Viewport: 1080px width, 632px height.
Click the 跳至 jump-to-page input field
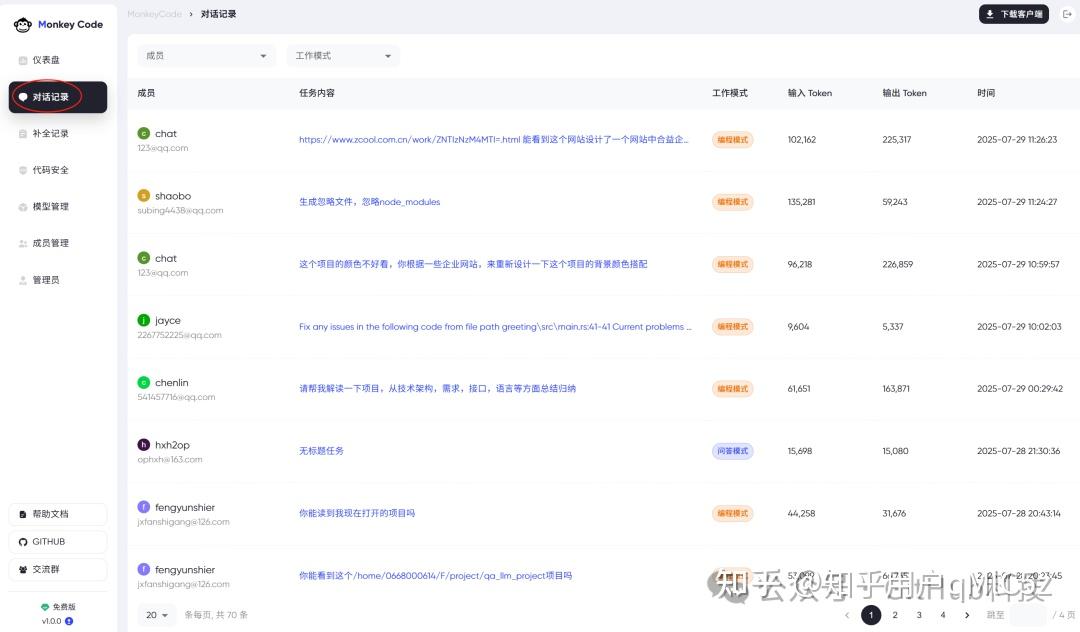[x=1028, y=615]
